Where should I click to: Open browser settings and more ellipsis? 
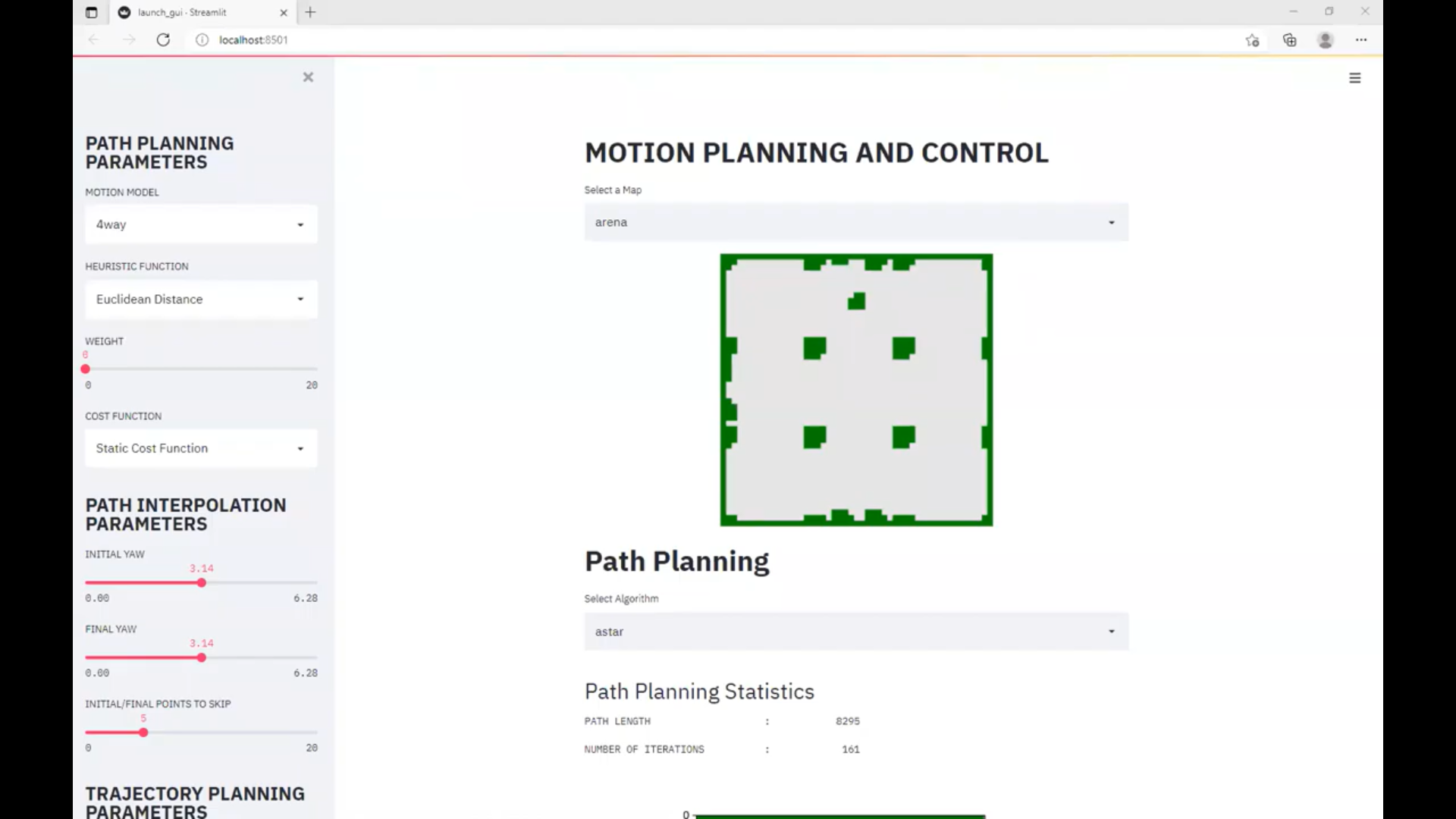[1361, 40]
